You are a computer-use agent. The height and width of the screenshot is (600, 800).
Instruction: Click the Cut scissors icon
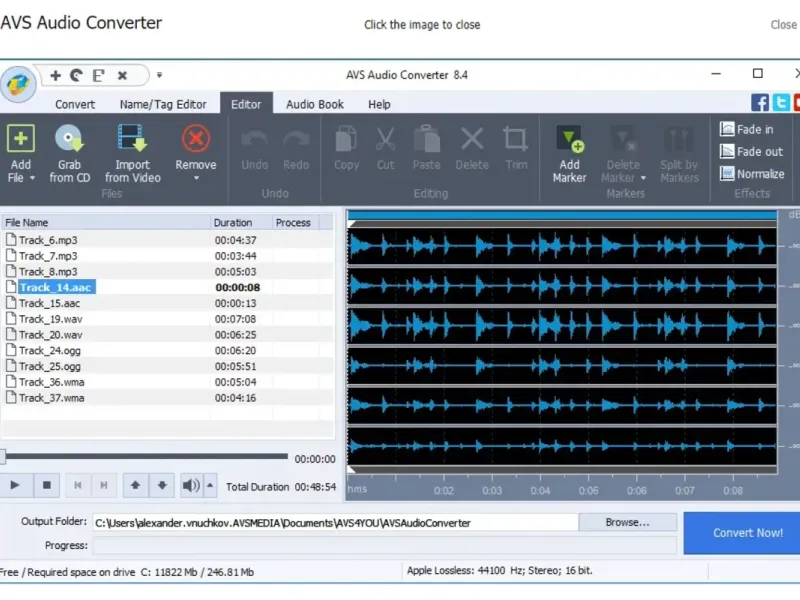[385, 139]
